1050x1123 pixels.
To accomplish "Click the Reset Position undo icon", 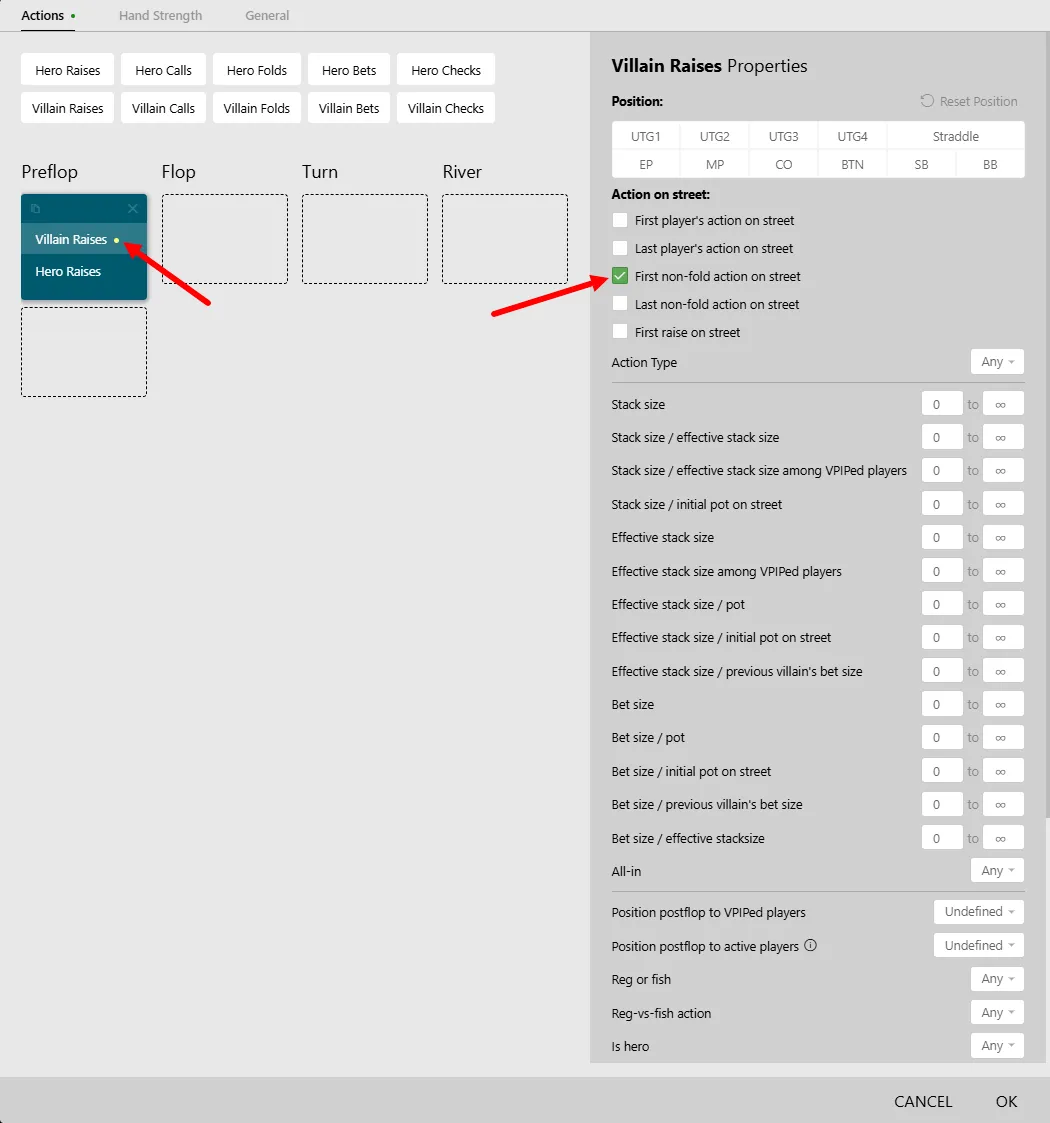I will 927,101.
